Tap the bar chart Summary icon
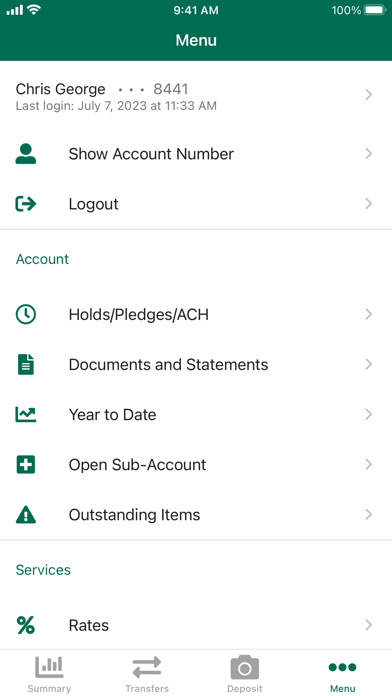392x696 pixels. pos(49,666)
